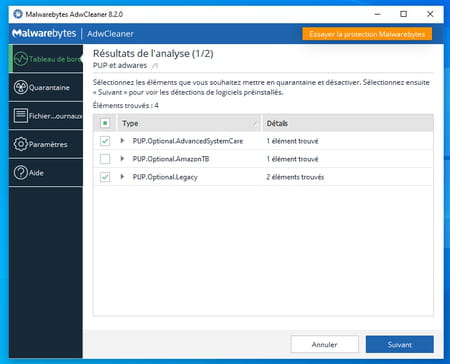Click Essayer la protection Malwarebytes button
Image resolution: width=450 pixels, height=364 pixels.
point(367,34)
